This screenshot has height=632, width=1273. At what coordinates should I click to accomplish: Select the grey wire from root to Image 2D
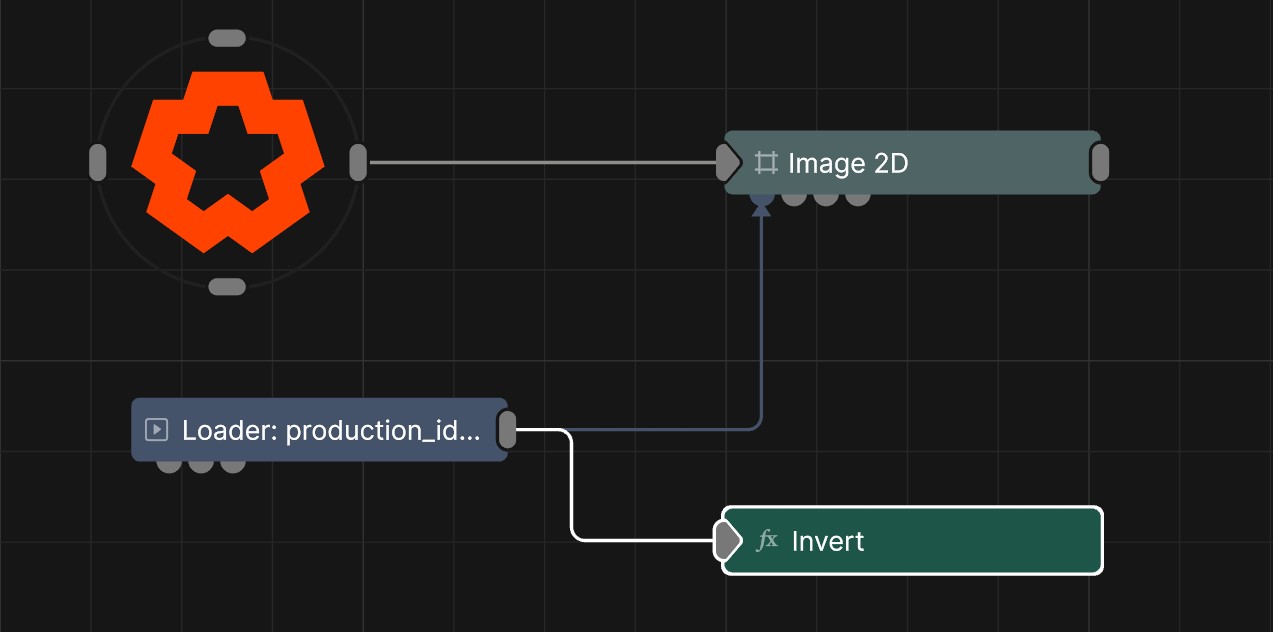tap(543, 162)
